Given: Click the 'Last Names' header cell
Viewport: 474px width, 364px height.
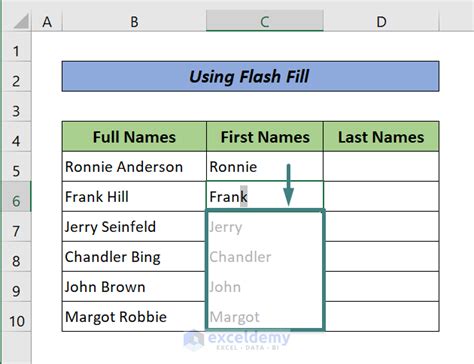Looking at the screenshot, I should click(381, 137).
